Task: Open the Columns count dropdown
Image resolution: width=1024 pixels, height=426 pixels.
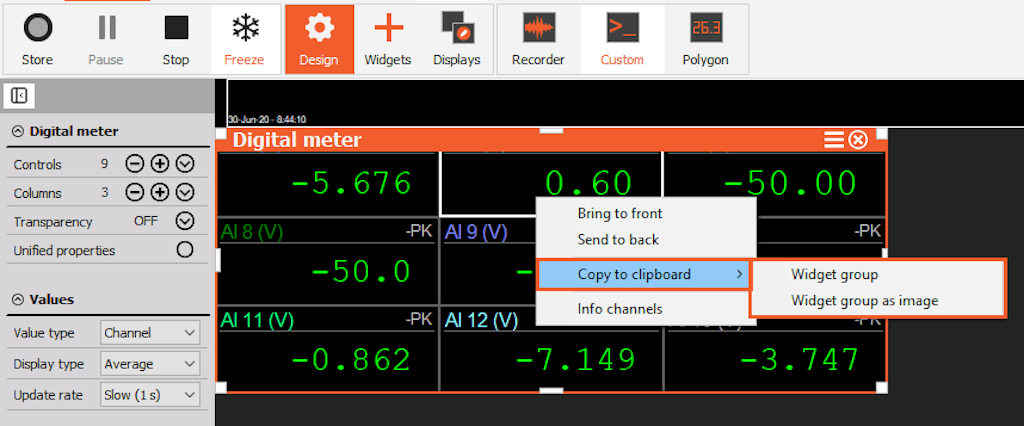Action: click(x=185, y=193)
